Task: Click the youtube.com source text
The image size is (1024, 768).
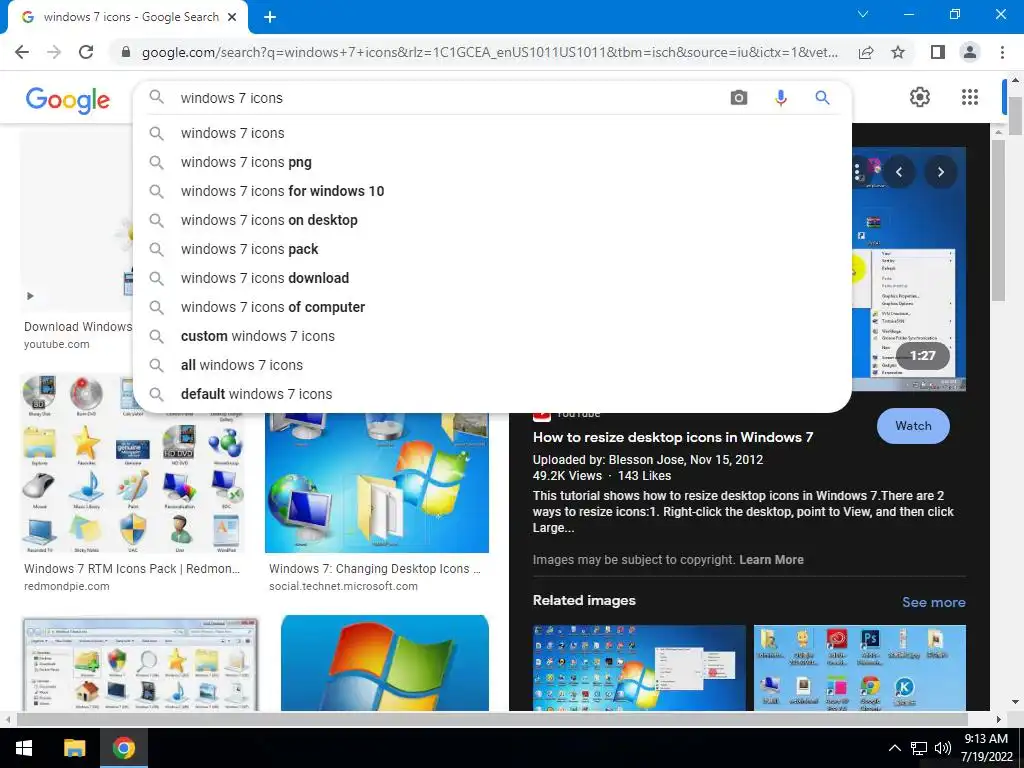Action: point(57,344)
